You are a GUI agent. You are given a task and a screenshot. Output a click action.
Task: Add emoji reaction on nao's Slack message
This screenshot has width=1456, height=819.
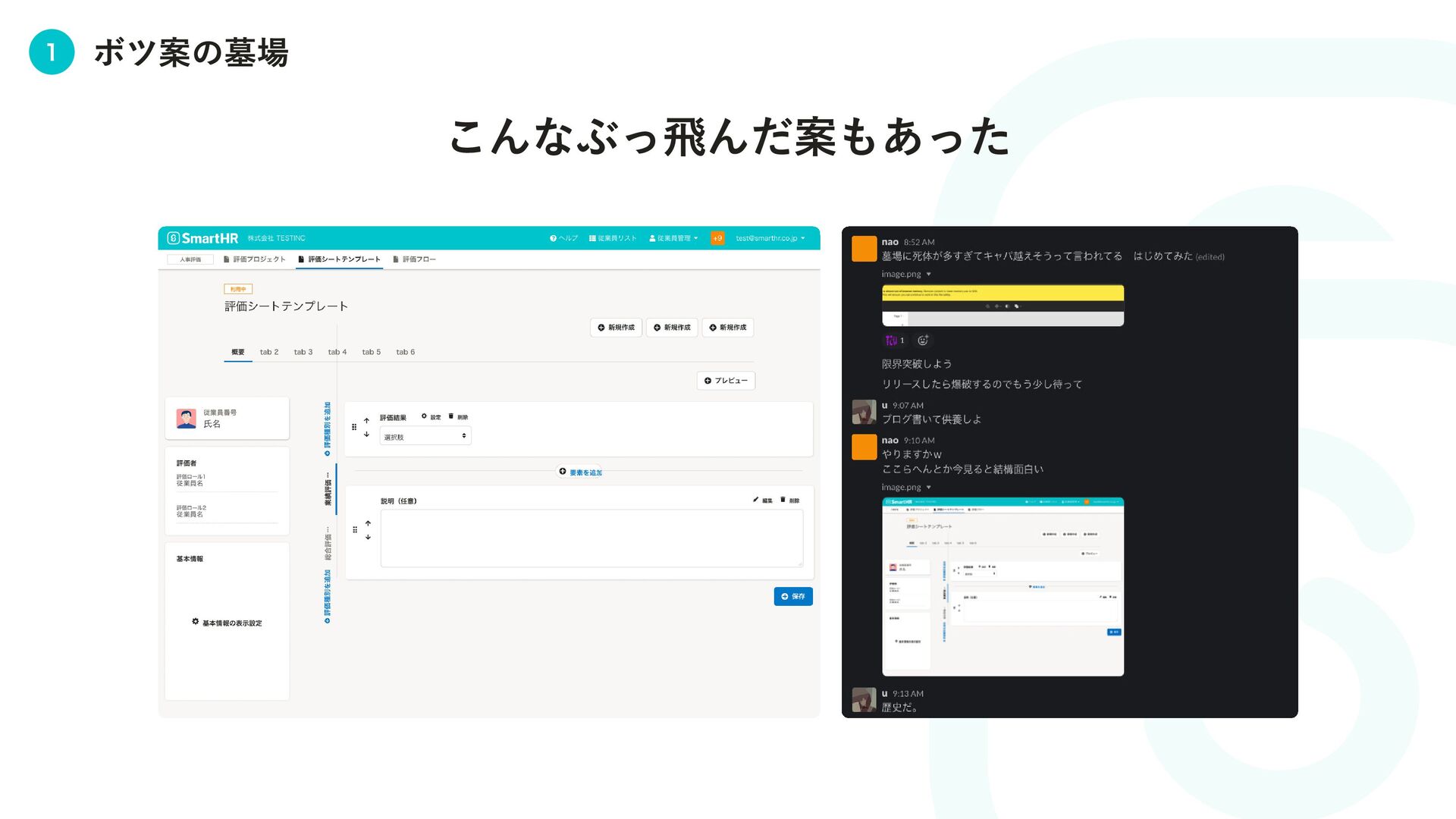click(x=923, y=340)
